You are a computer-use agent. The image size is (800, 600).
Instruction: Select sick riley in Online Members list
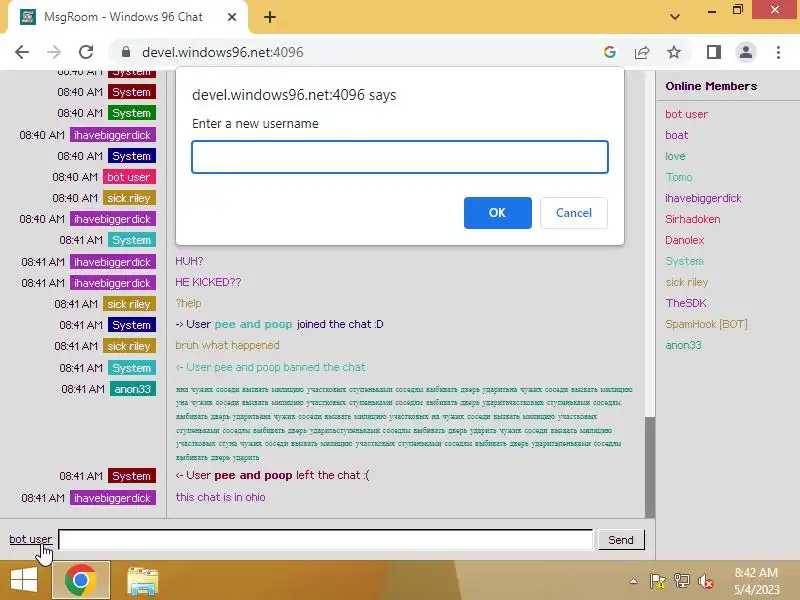[x=686, y=282]
